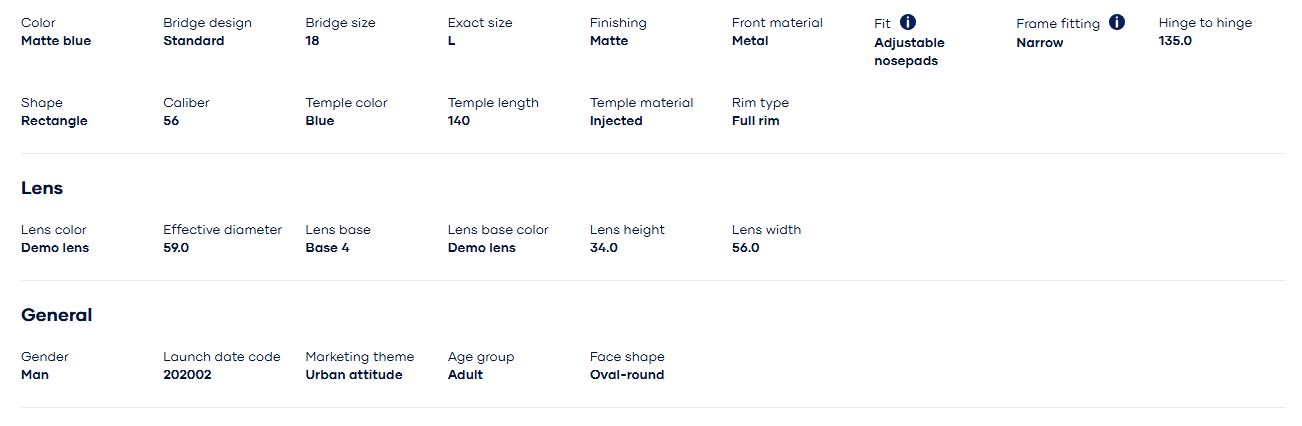Click the Matte blue color value
Viewport: 1302px width, 426px height.
[56, 41]
